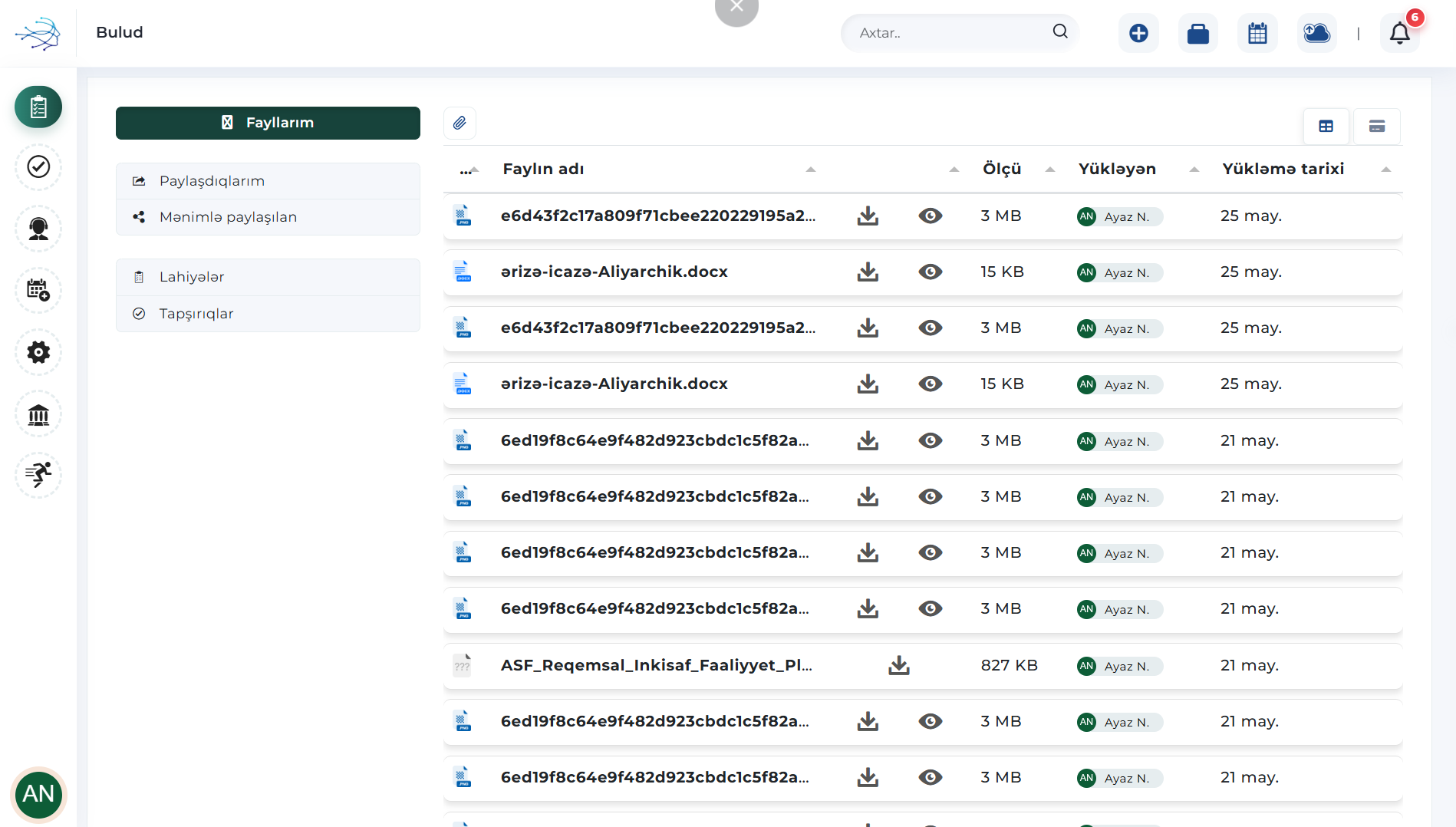This screenshot has height=827, width=1456.
Task: Sort by the ellipsis column arrow
Action: (x=475, y=170)
